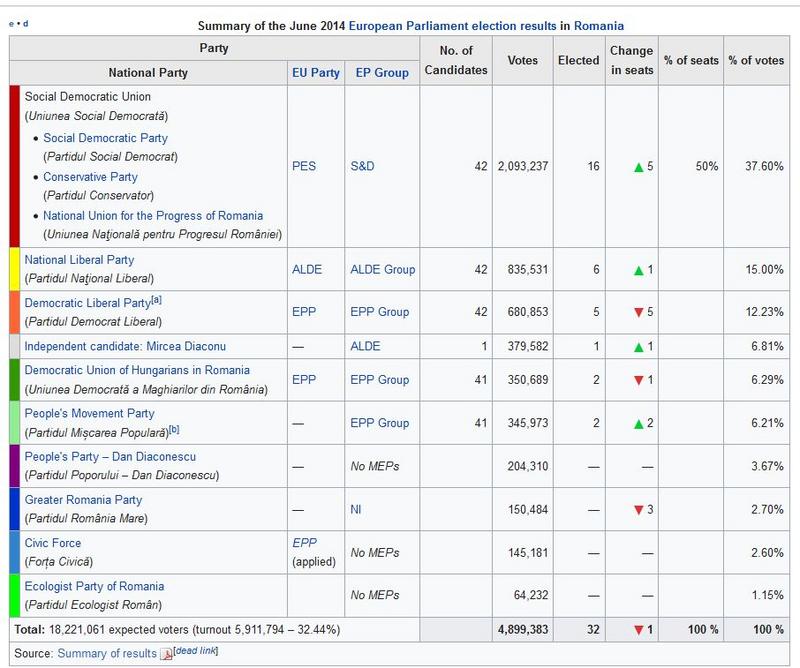Click the EU Party column header link
Screen dimensions: 800x668
[x=316, y=73]
